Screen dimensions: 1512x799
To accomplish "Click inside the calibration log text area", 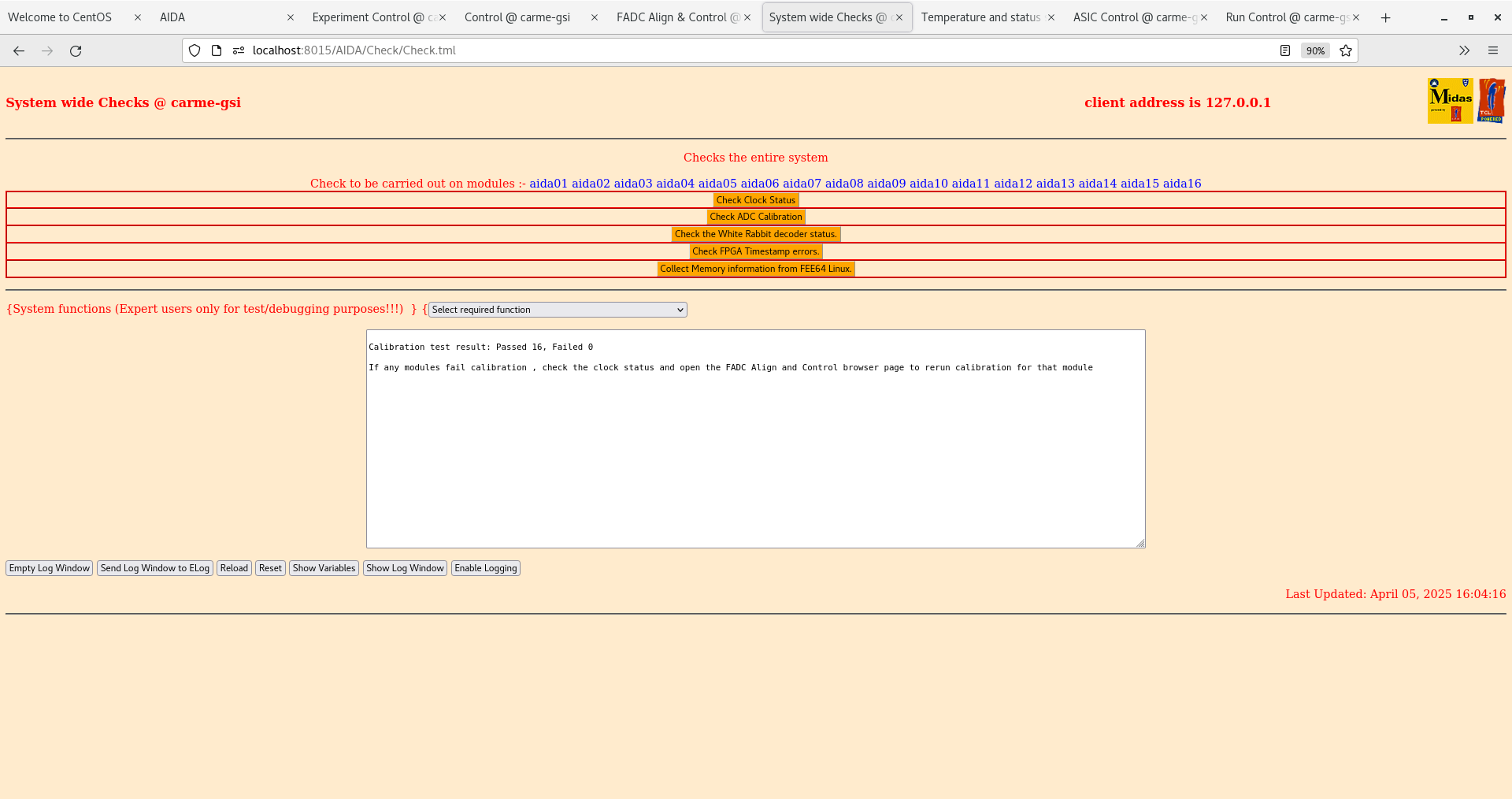I will [x=755, y=439].
